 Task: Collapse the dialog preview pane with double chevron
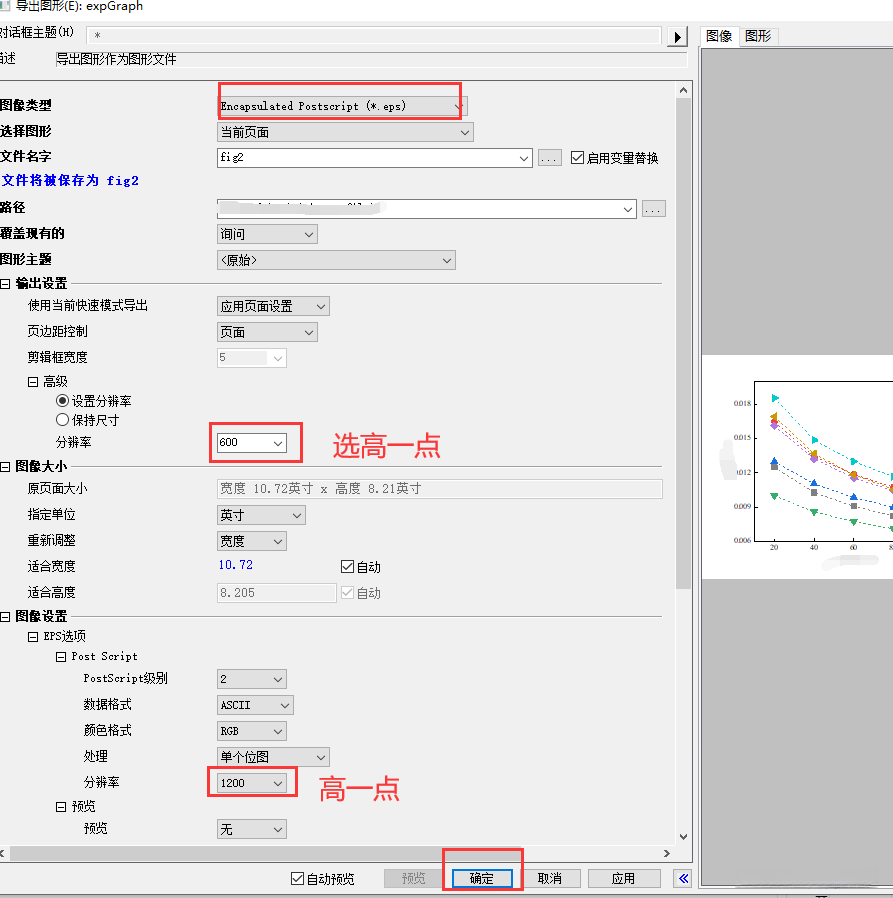683,878
